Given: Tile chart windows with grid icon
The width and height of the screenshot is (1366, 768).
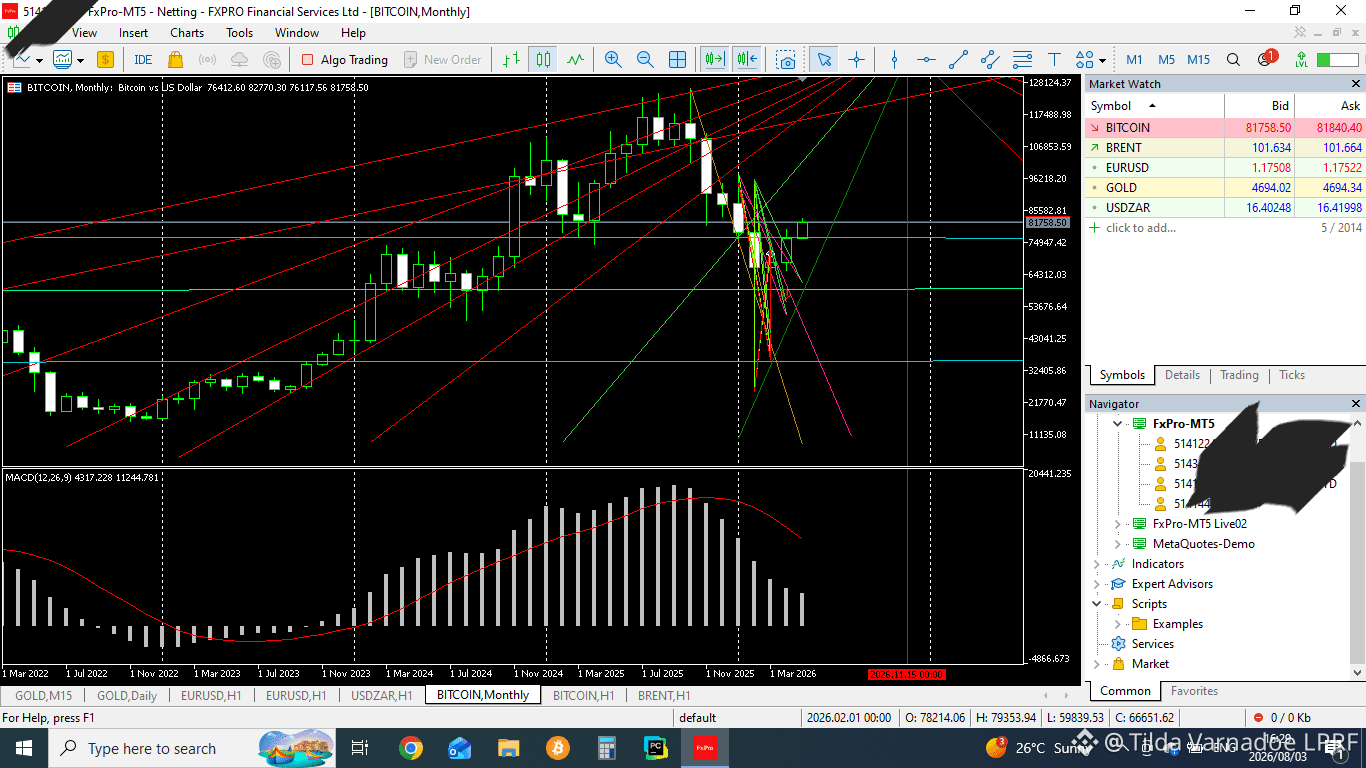Looking at the screenshot, I should (677, 60).
